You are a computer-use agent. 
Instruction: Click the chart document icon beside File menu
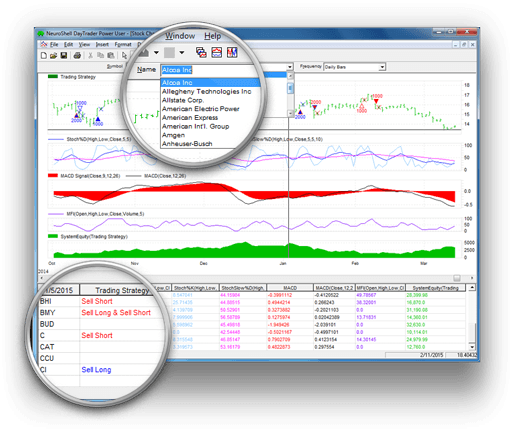44,44
